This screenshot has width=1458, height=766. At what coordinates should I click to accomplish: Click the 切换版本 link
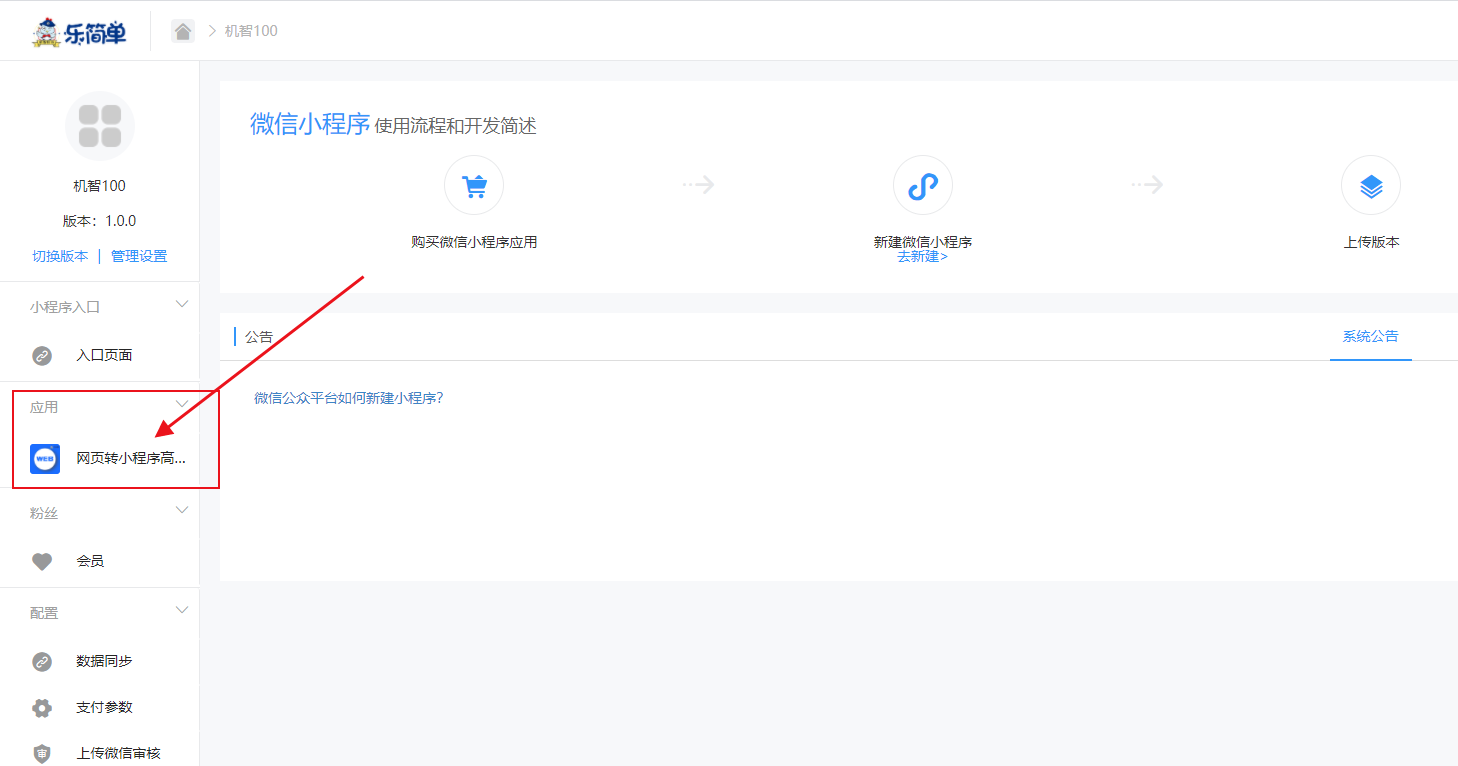coord(60,256)
